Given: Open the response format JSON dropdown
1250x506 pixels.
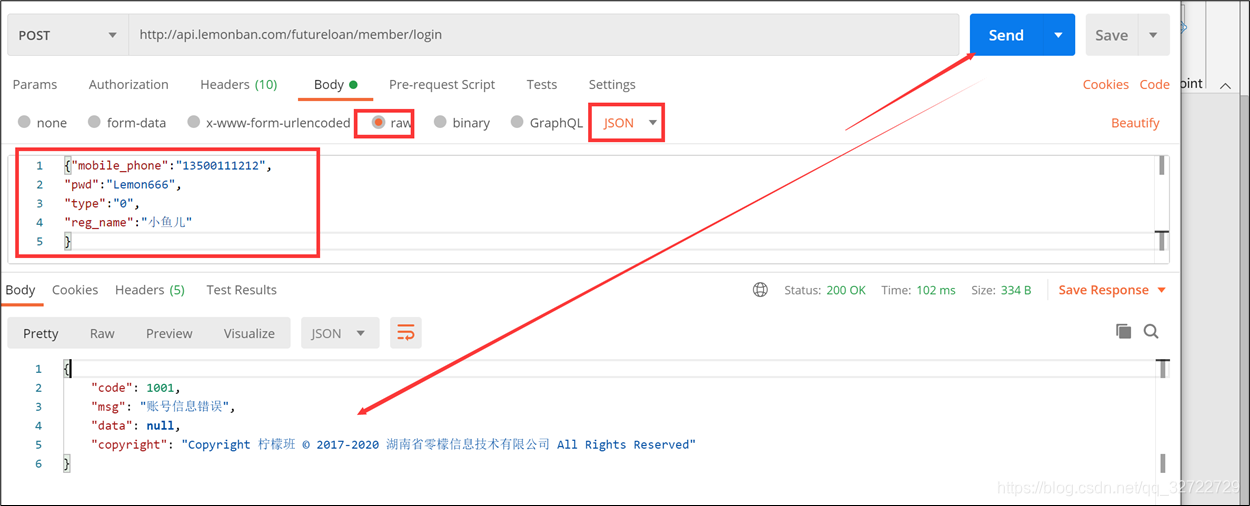Looking at the screenshot, I should 339,333.
